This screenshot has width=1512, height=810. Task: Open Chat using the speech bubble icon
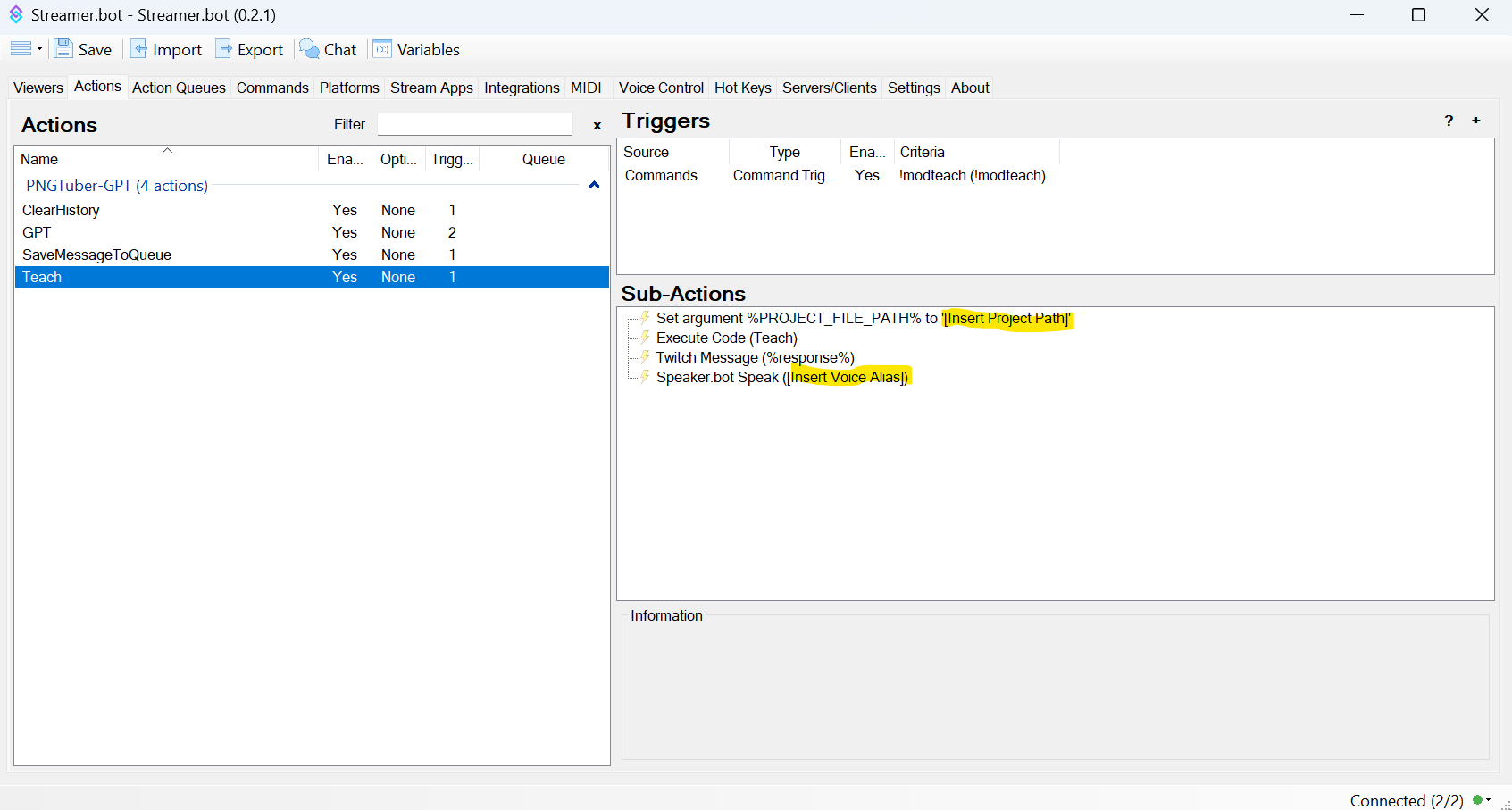click(309, 49)
